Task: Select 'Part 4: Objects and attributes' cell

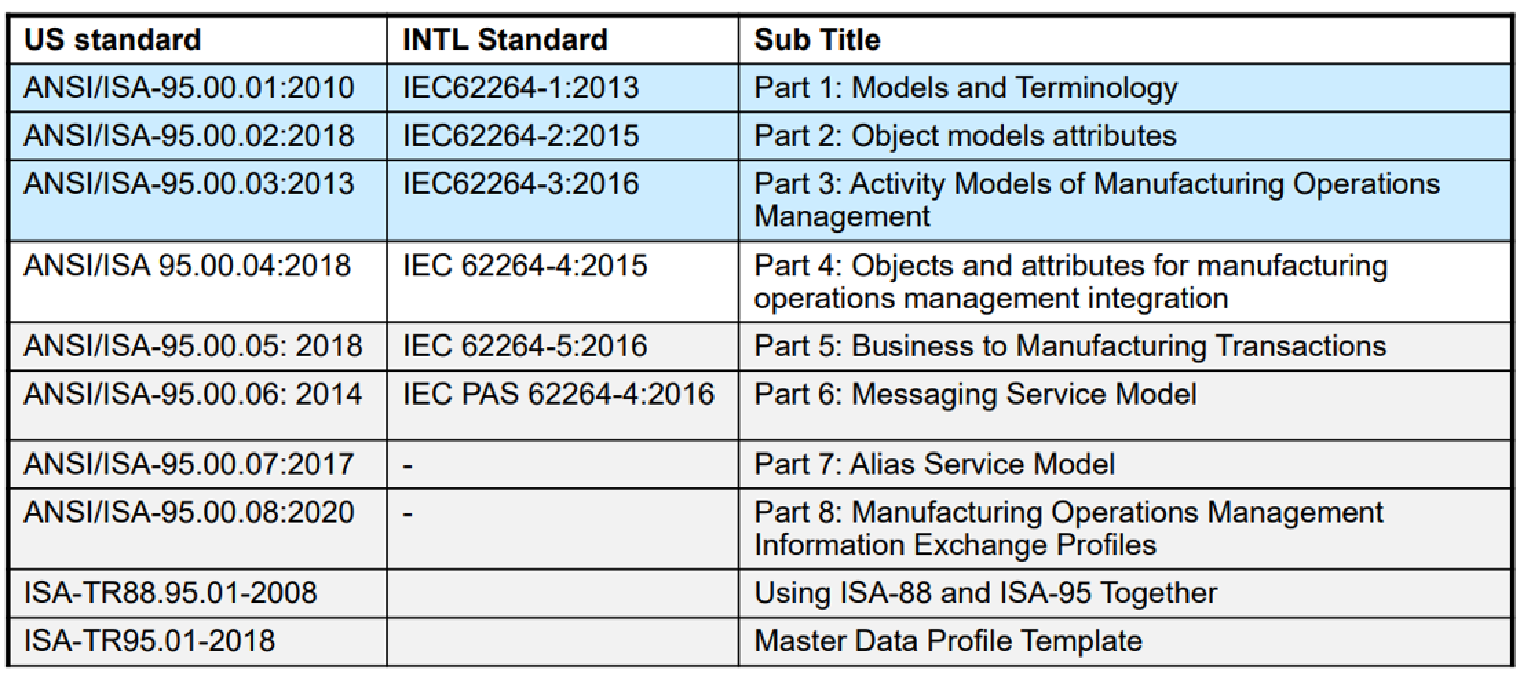Action: tap(1124, 282)
